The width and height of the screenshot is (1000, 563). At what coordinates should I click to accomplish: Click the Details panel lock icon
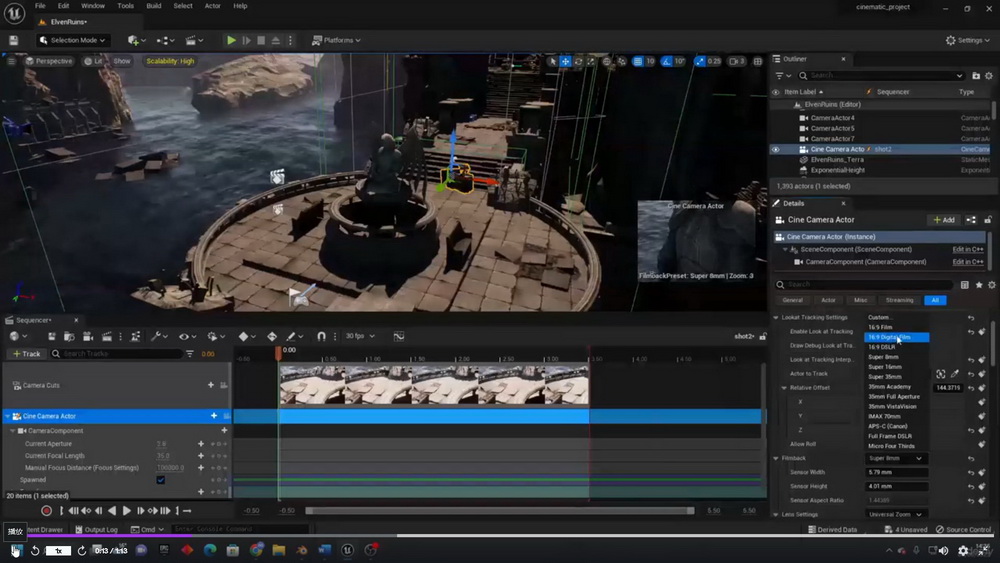click(988, 220)
